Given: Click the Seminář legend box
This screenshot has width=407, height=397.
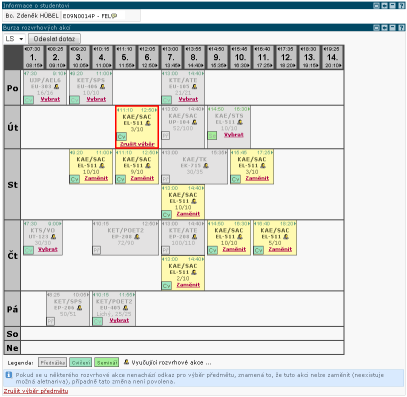Looking at the screenshot, I should [x=106, y=362].
